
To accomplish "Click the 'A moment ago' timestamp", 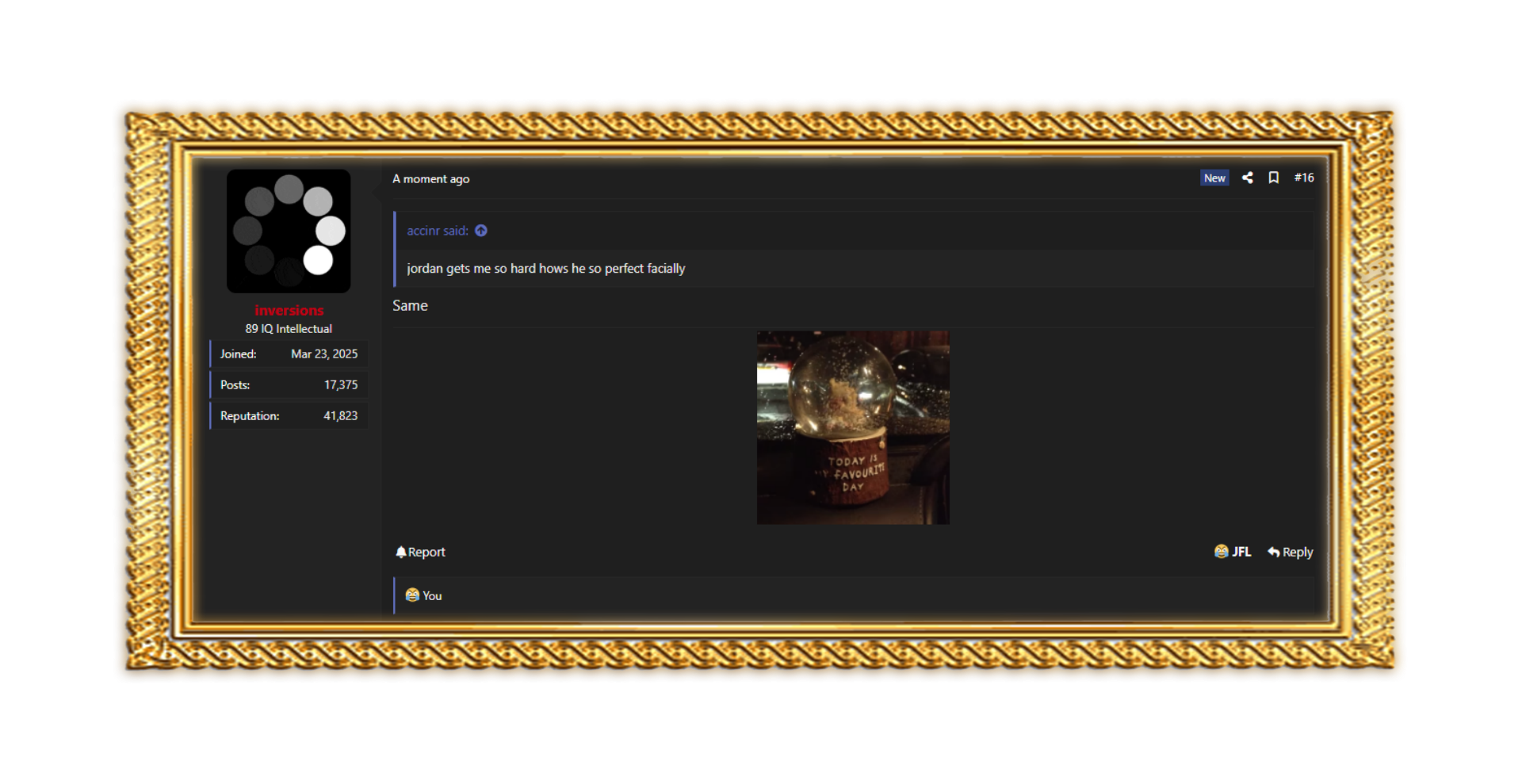I will click(x=430, y=179).
